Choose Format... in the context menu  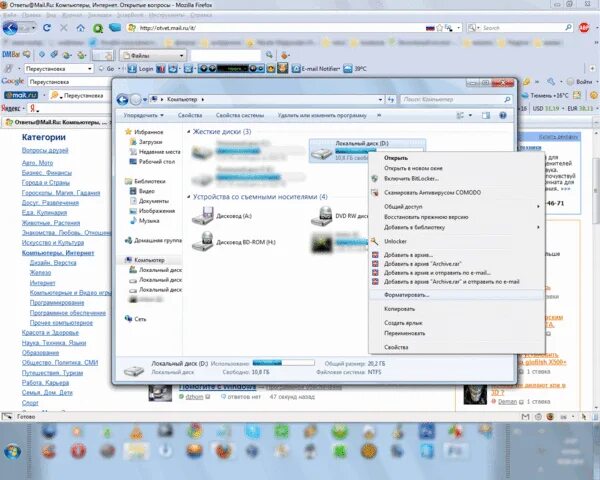tap(406, 295)
